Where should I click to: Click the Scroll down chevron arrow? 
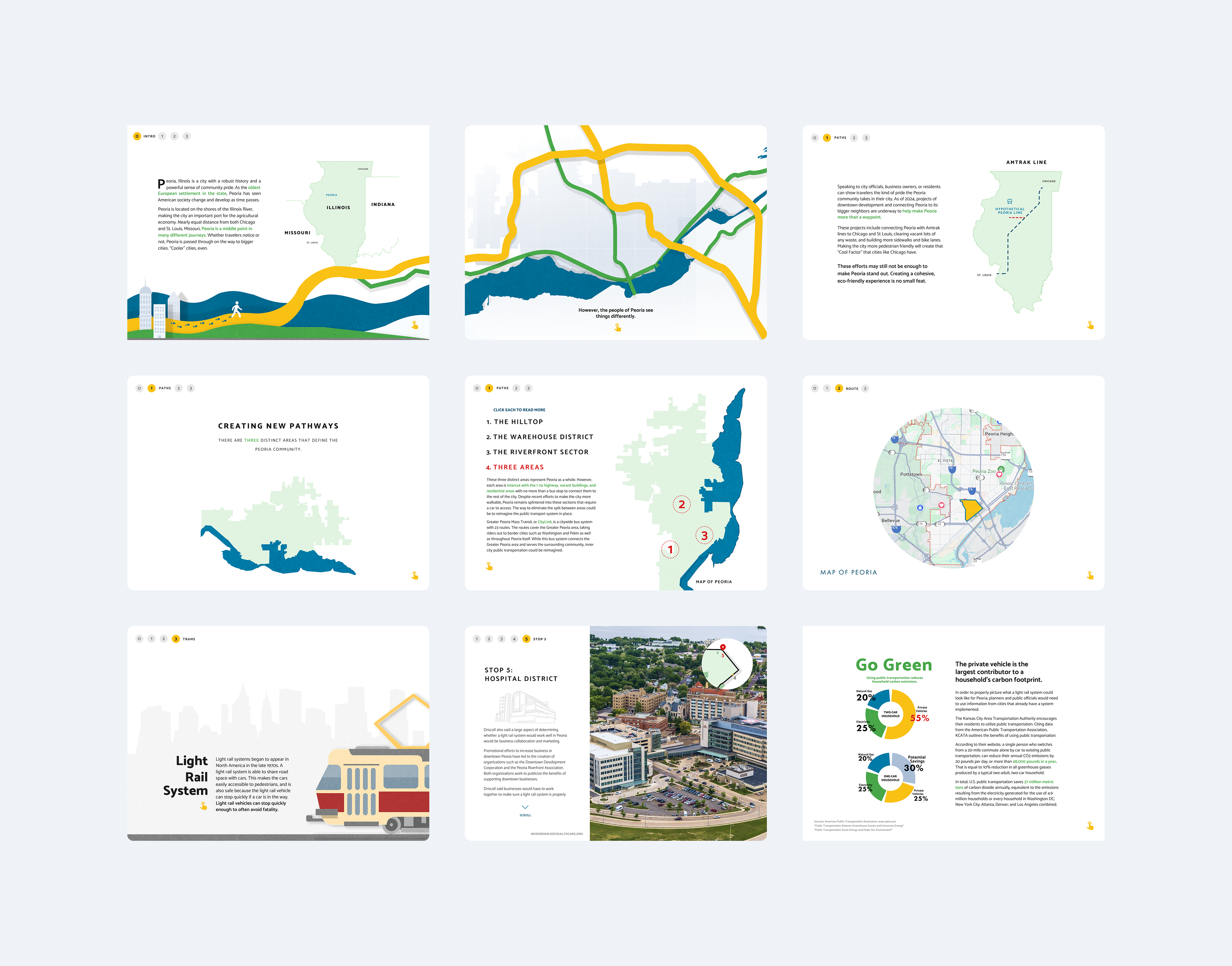(525, 807)
